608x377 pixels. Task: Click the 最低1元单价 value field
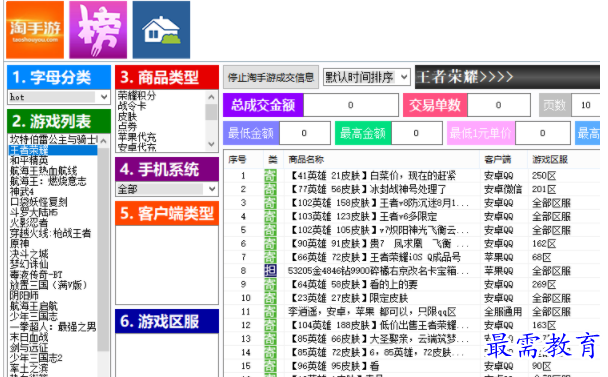[x=542, y=133]
